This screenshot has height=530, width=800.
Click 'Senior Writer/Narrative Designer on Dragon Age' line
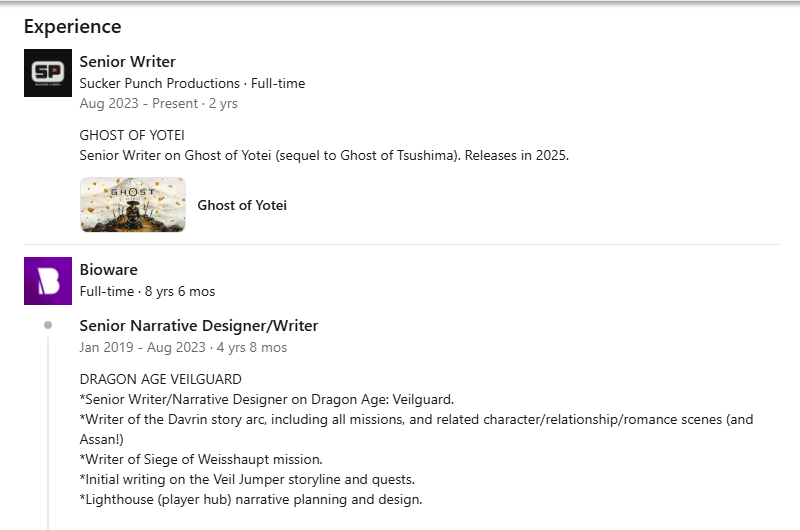267,399
